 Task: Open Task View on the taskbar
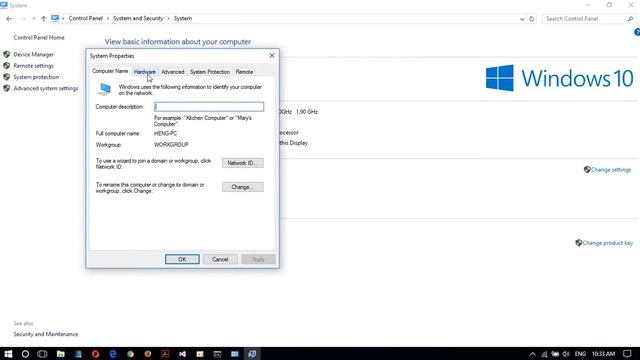tap(42, 354)
